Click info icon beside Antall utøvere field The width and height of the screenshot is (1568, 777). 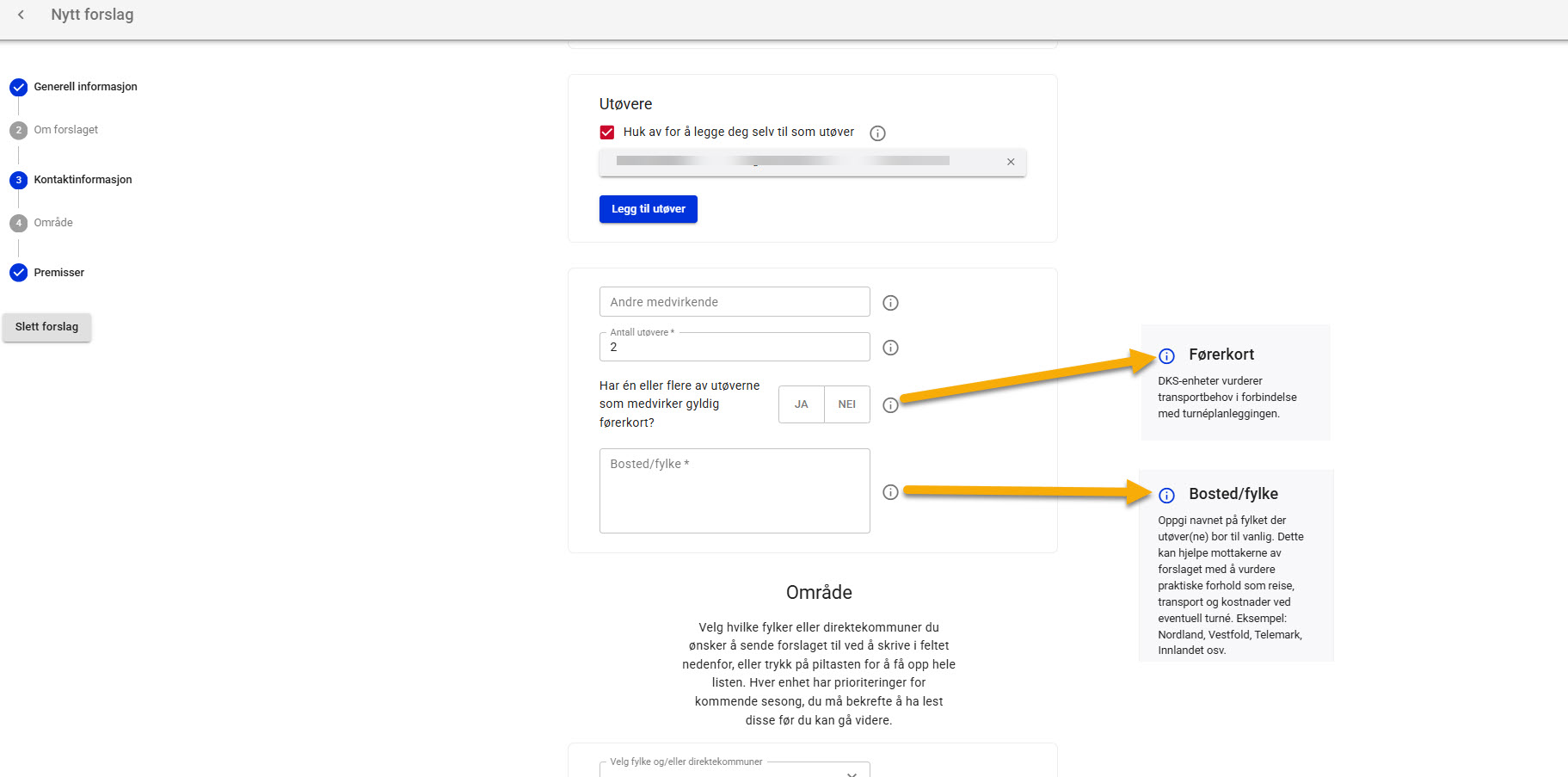tap(890, 348)
